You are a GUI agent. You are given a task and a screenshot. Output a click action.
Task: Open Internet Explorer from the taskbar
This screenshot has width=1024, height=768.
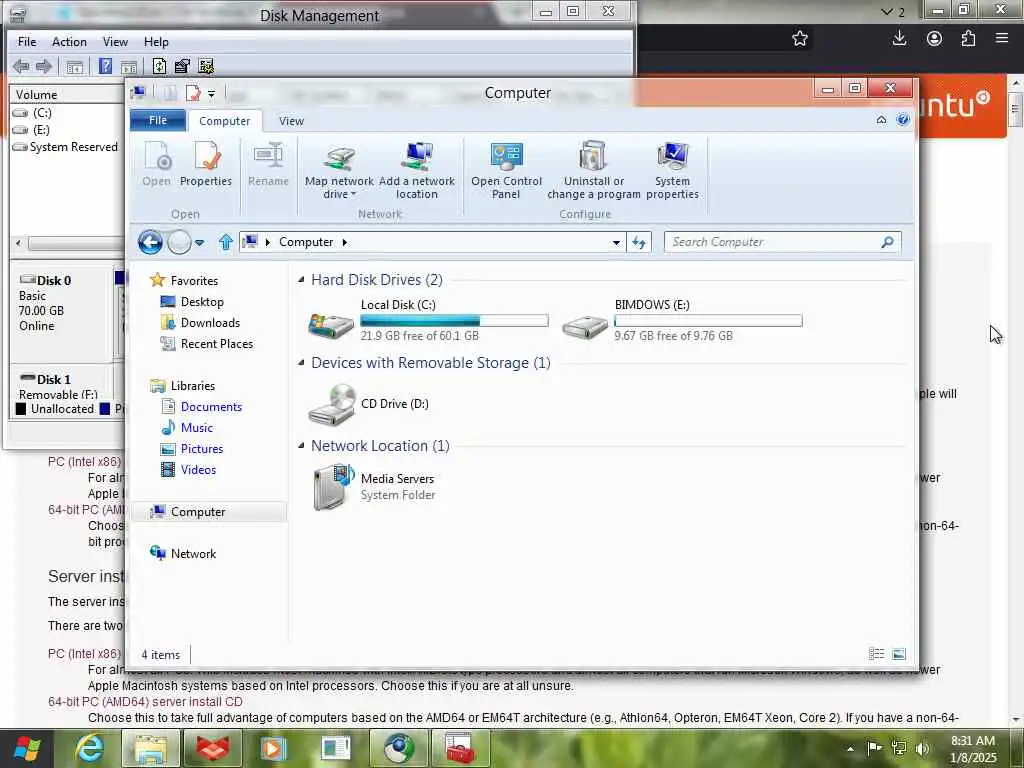tap(91, 748)
